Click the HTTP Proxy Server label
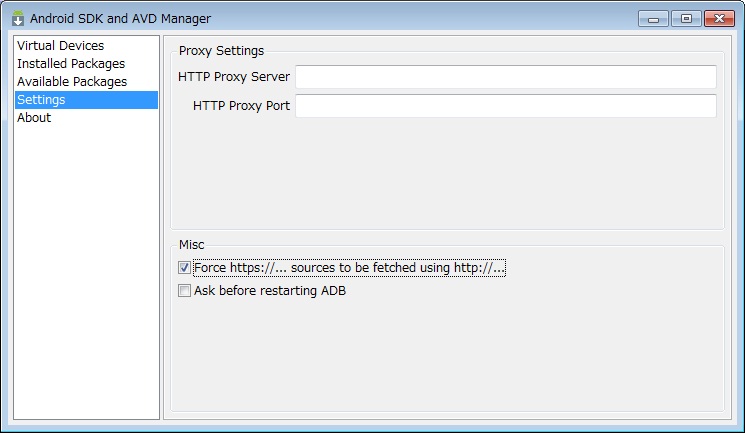This screenshot has height=433, width=745. pyautogui.click(x=234, y=77)
